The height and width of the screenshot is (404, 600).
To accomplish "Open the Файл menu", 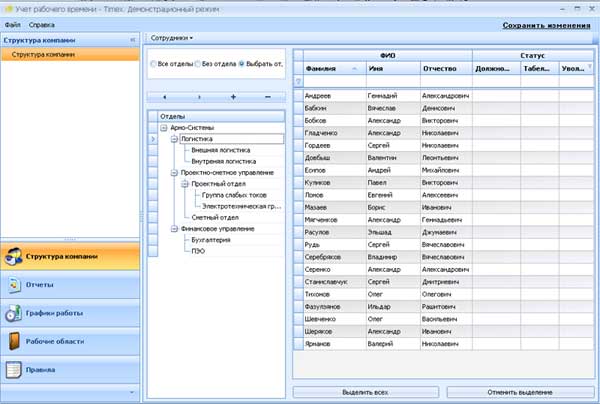I will [13, 25].
